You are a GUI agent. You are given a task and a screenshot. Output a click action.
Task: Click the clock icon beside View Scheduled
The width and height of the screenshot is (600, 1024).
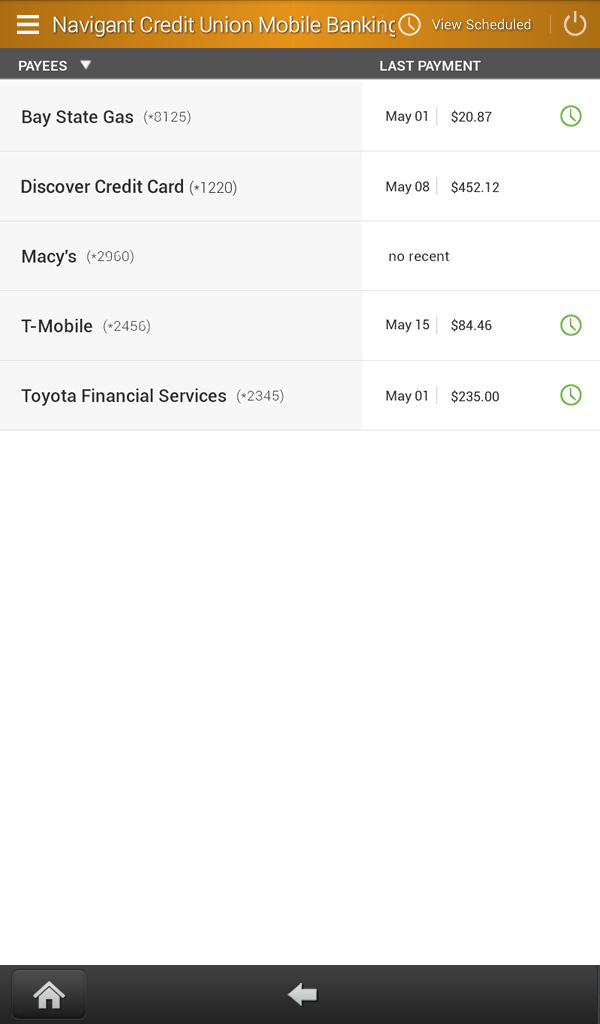point(409,24)
